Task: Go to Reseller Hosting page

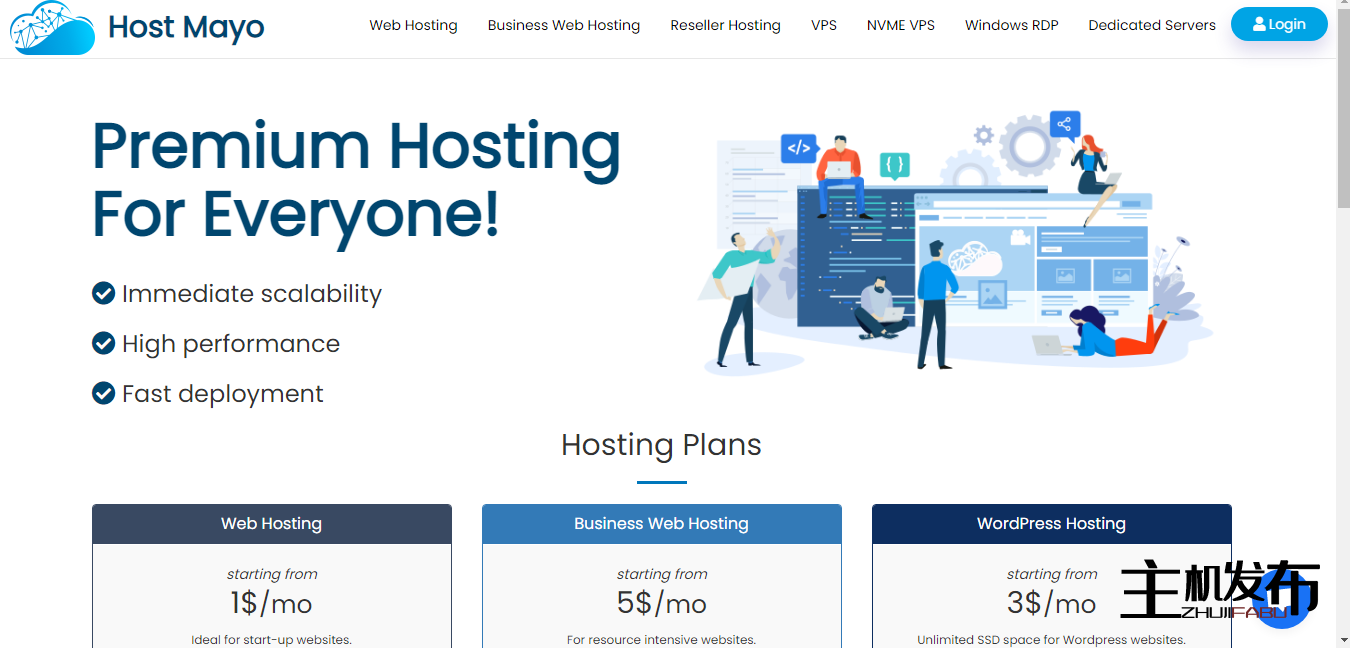Action: click(725, 25)
